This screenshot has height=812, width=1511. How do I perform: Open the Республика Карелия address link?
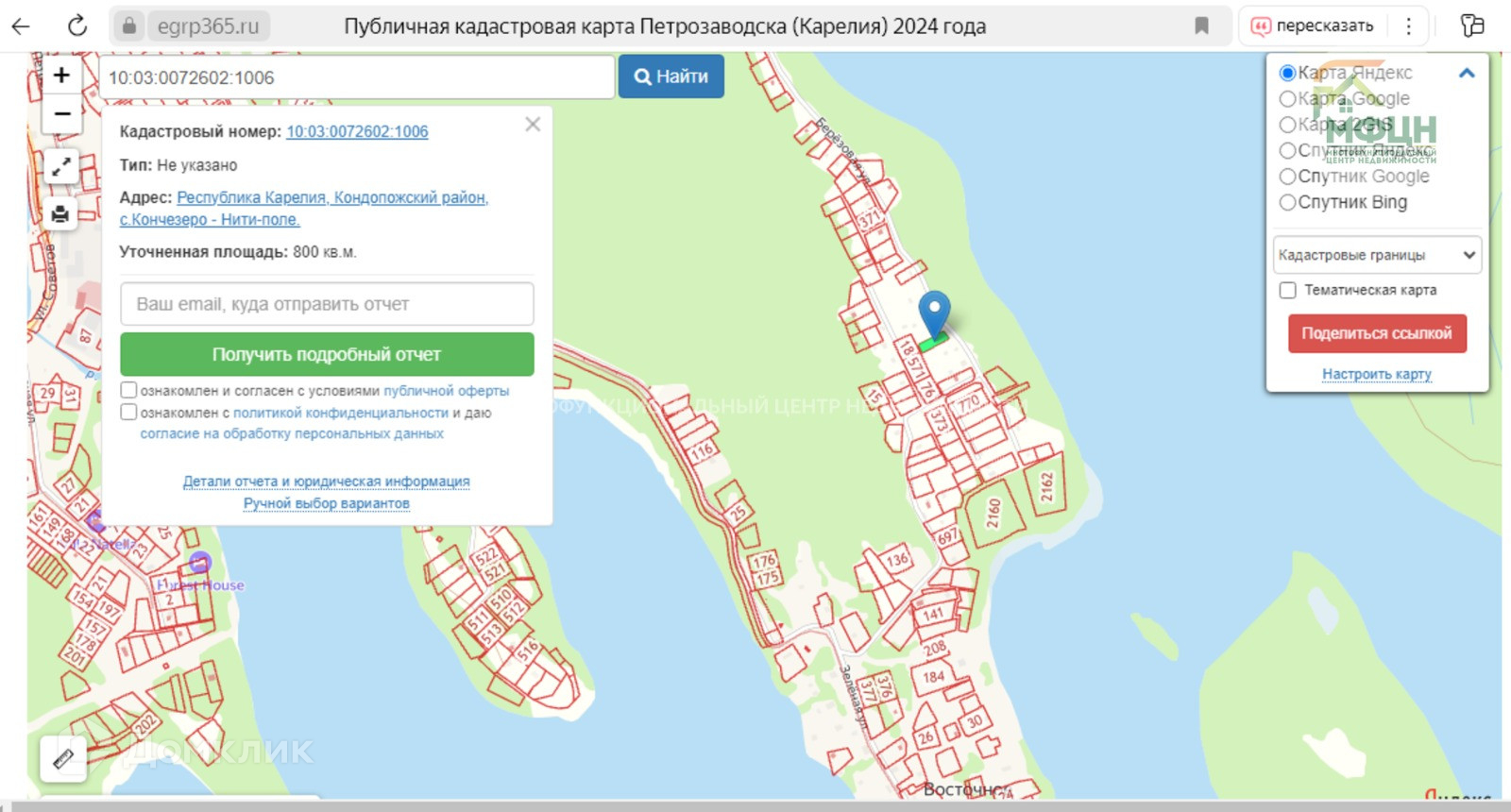pyautogui.click(x=303, y=209)
